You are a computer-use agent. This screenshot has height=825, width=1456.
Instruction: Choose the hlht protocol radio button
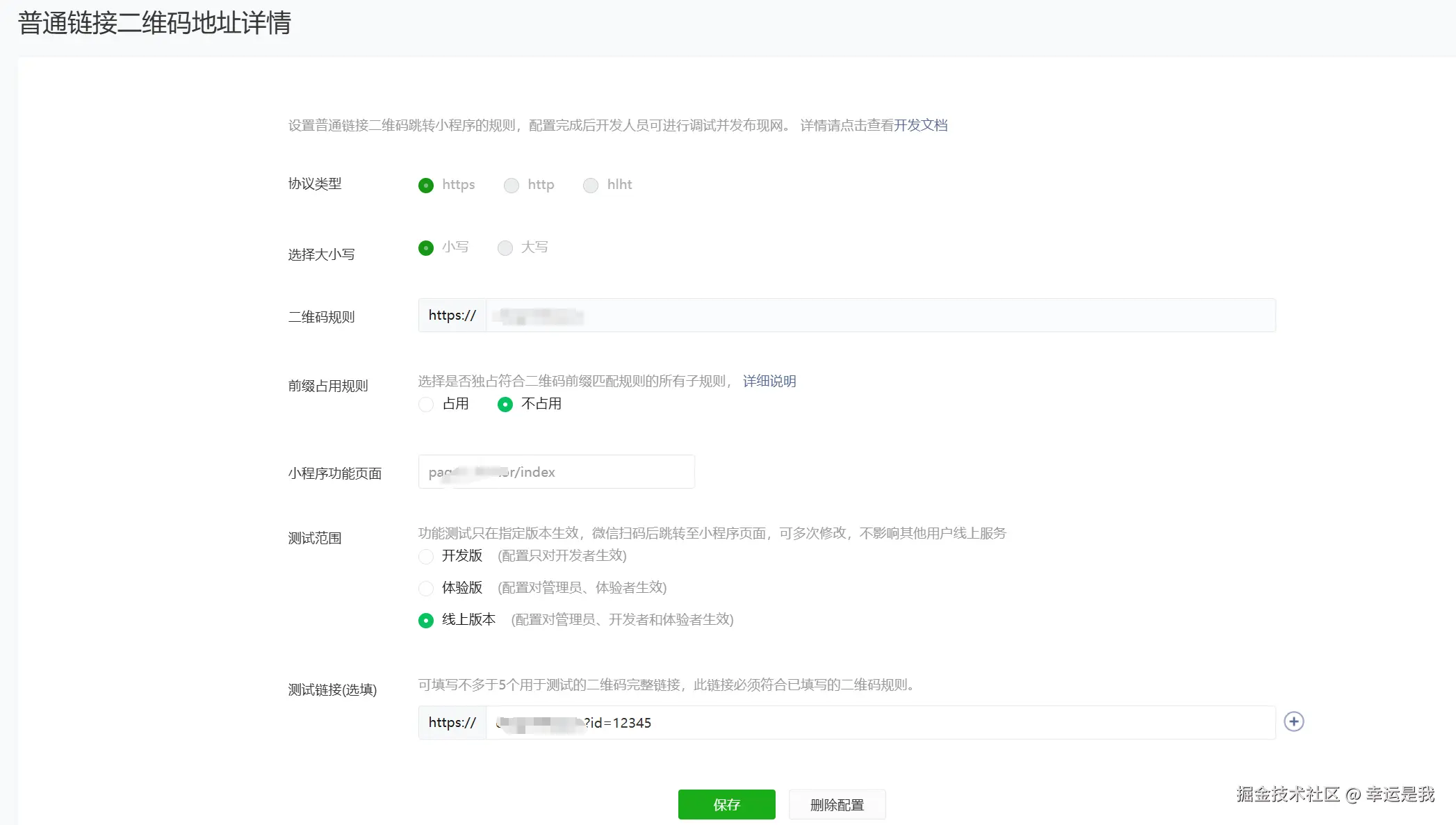pyautogui.click(x=591, y=186)
